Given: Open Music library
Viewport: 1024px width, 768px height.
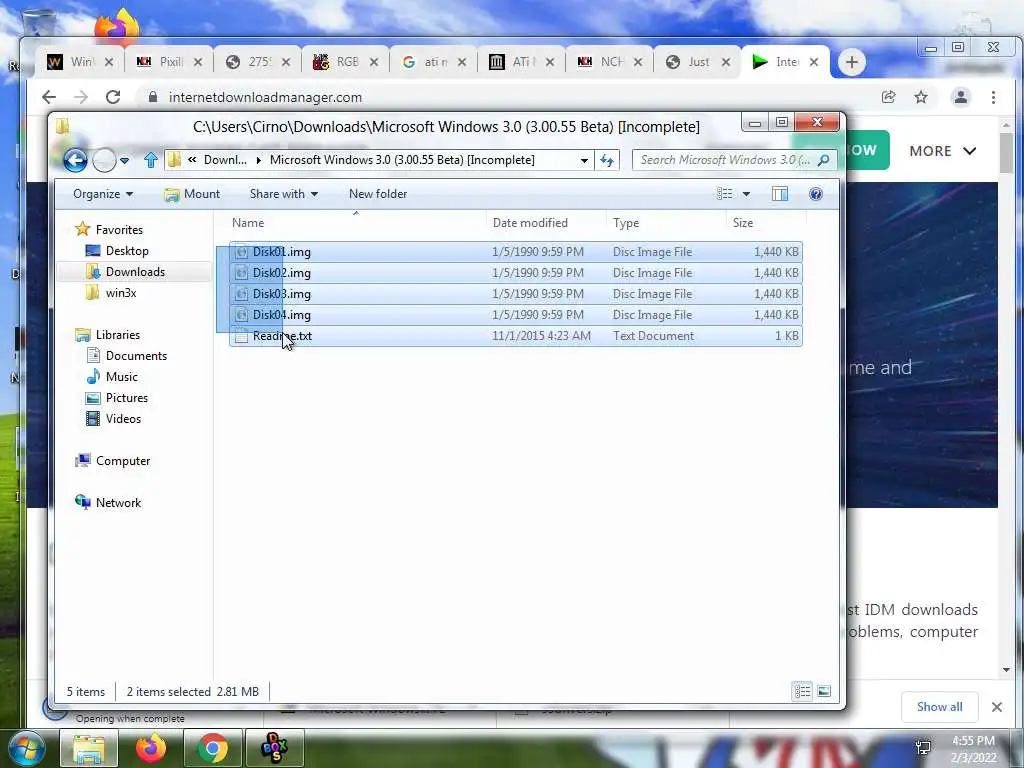Looking at the screenshot, I should pyautogui.click(x=121, y=377).
